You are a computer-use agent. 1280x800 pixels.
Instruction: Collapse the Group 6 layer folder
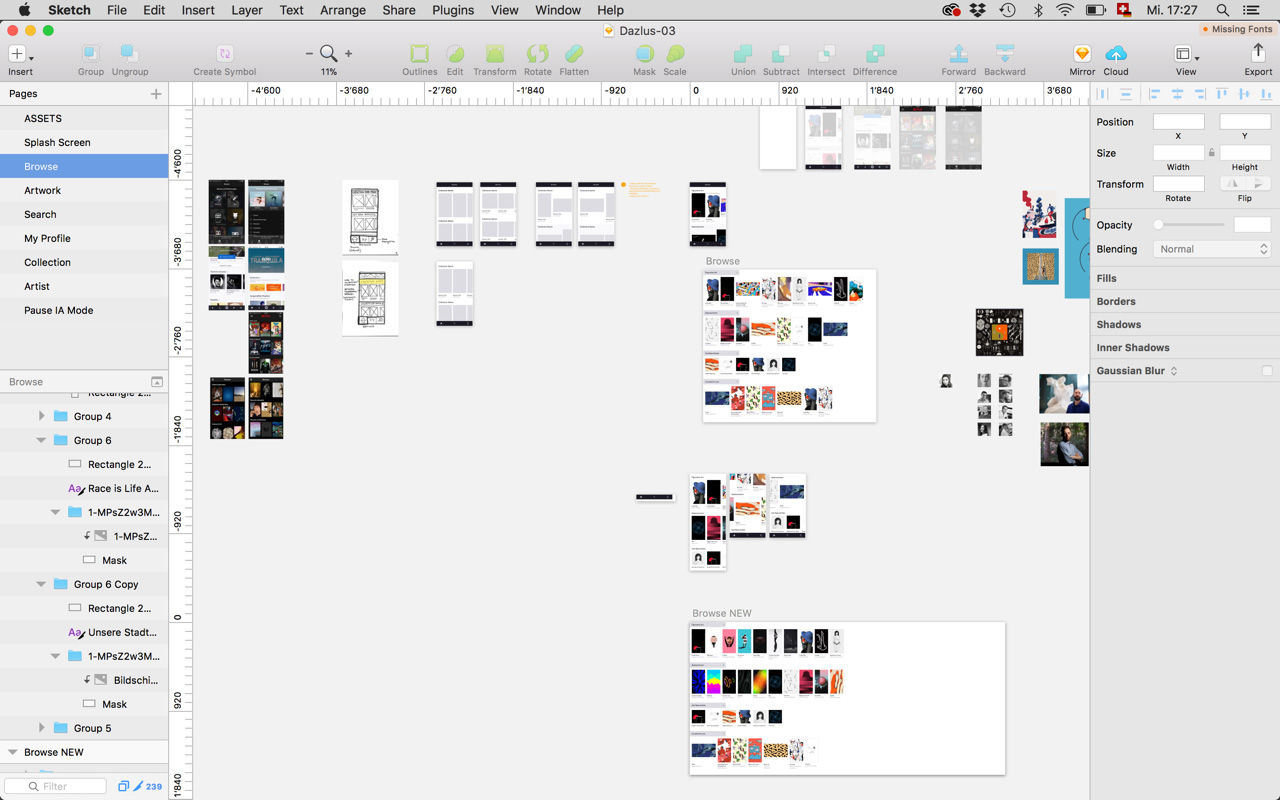(x=41, y=441)
